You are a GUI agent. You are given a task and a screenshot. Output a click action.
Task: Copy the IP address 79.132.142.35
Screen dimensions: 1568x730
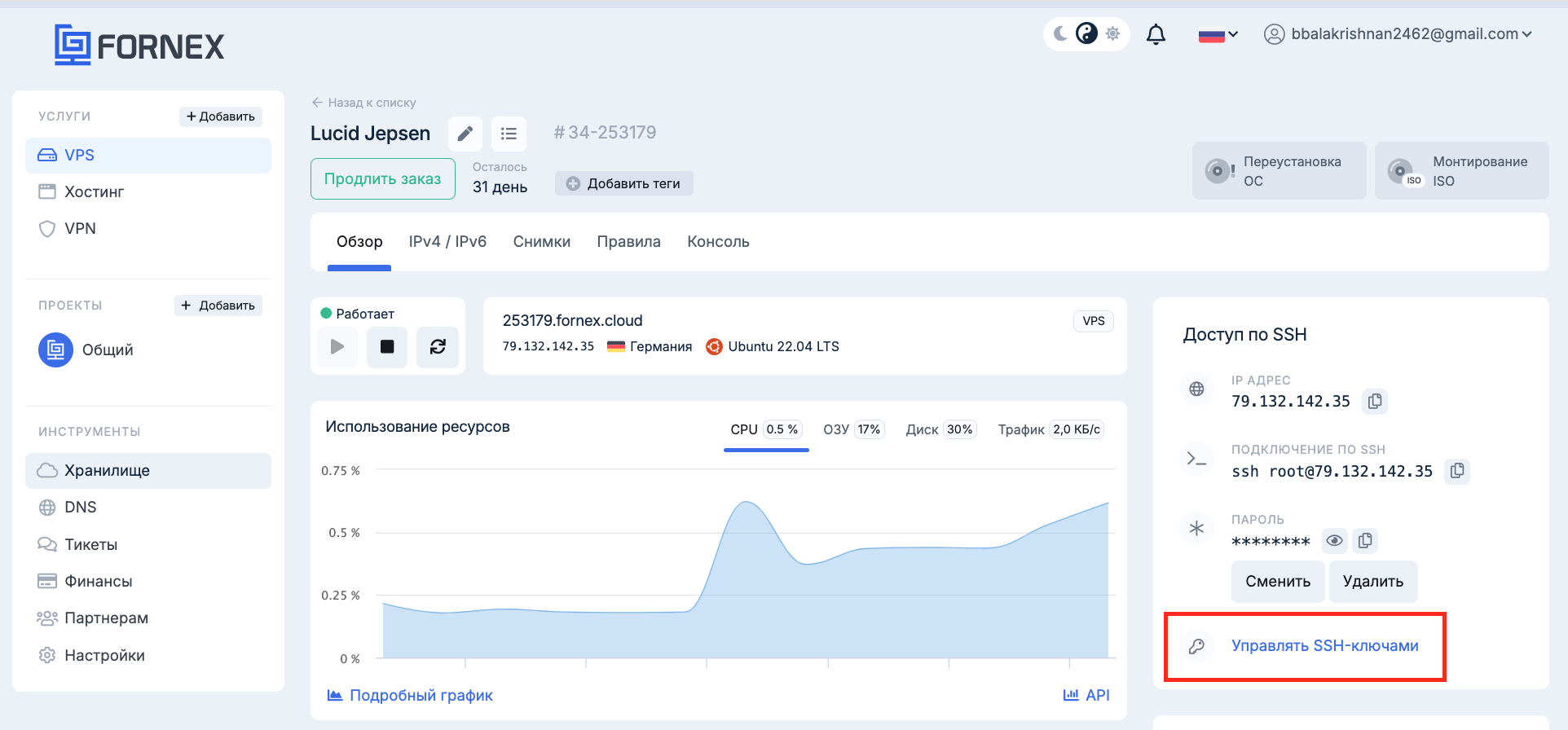(1375, 401)
